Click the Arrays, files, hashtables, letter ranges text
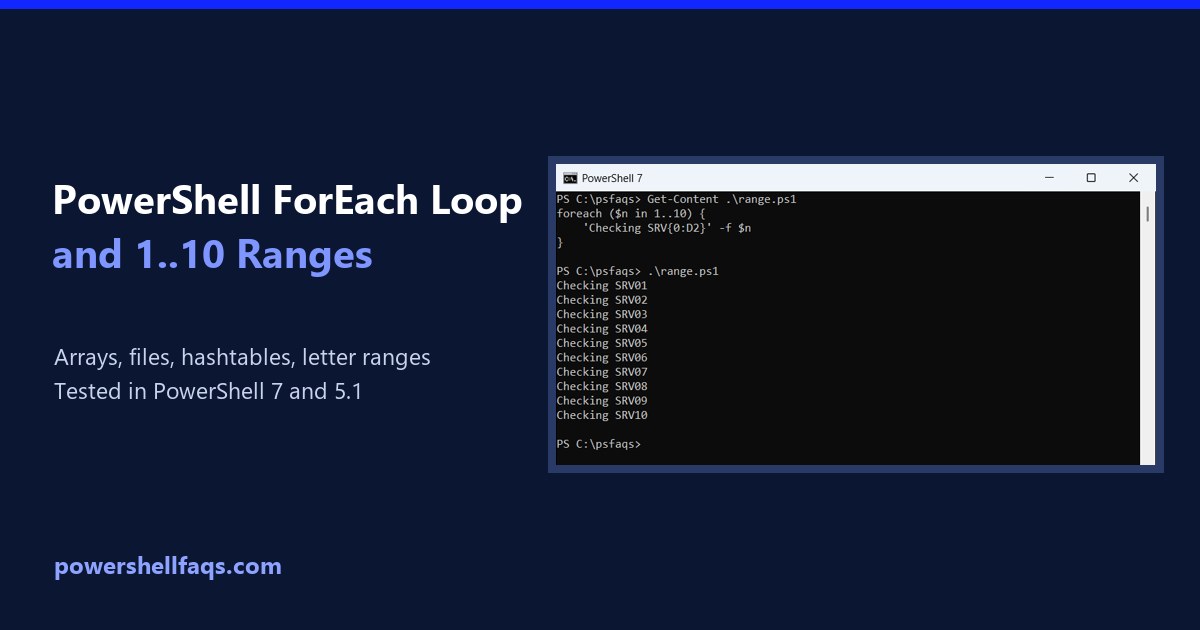 242,357
